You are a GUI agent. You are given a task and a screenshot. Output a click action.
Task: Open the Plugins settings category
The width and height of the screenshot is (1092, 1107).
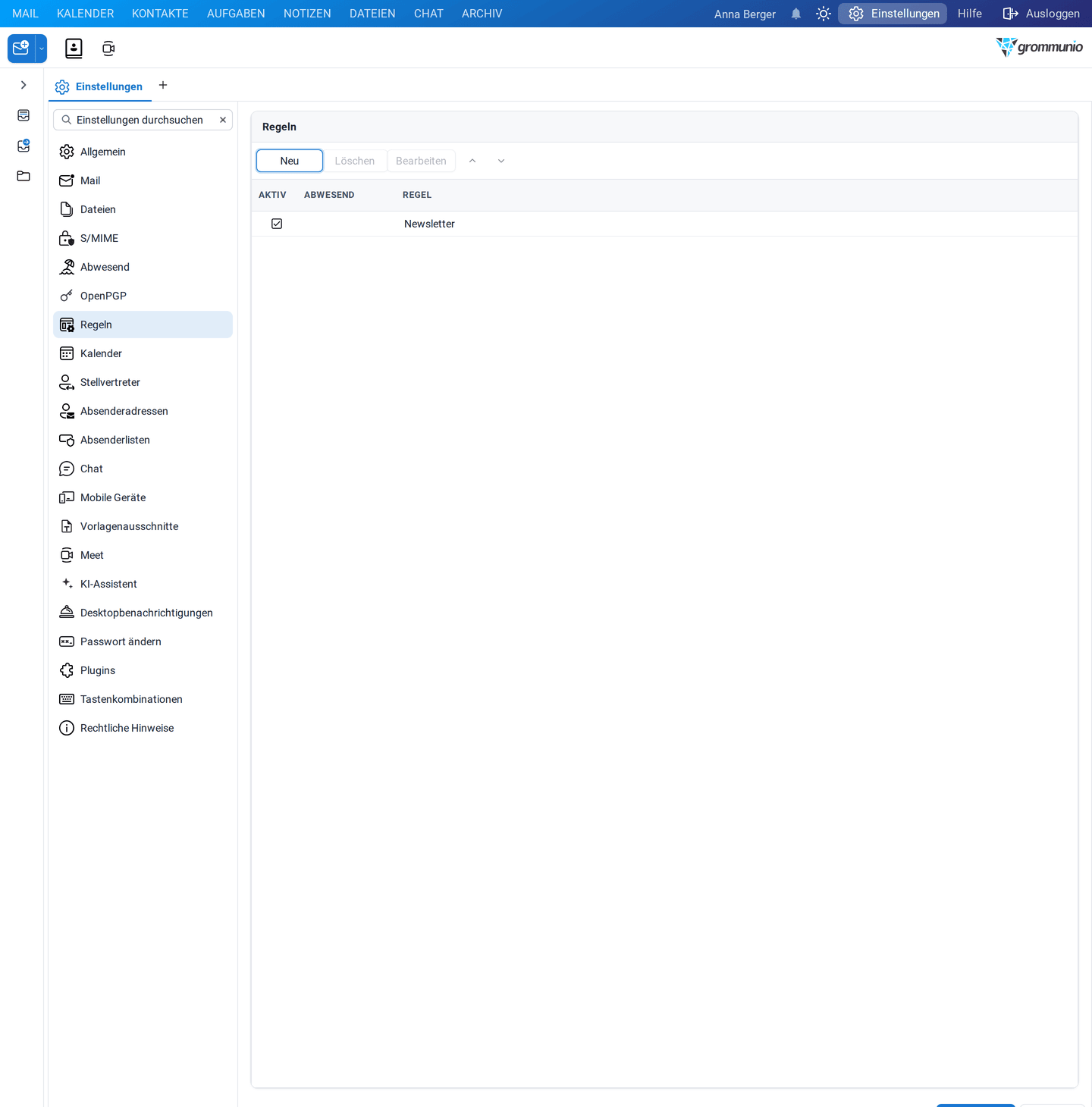click(x=143, y=670)
